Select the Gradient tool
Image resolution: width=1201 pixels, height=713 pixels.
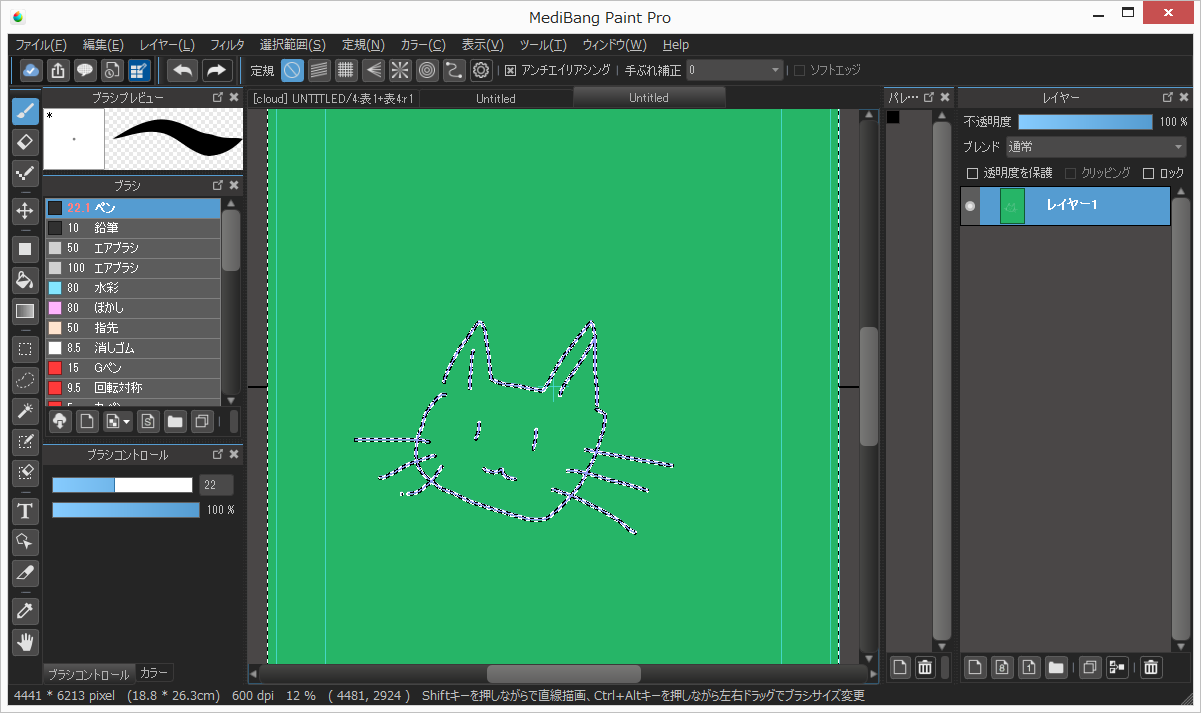tap(26, 312)
